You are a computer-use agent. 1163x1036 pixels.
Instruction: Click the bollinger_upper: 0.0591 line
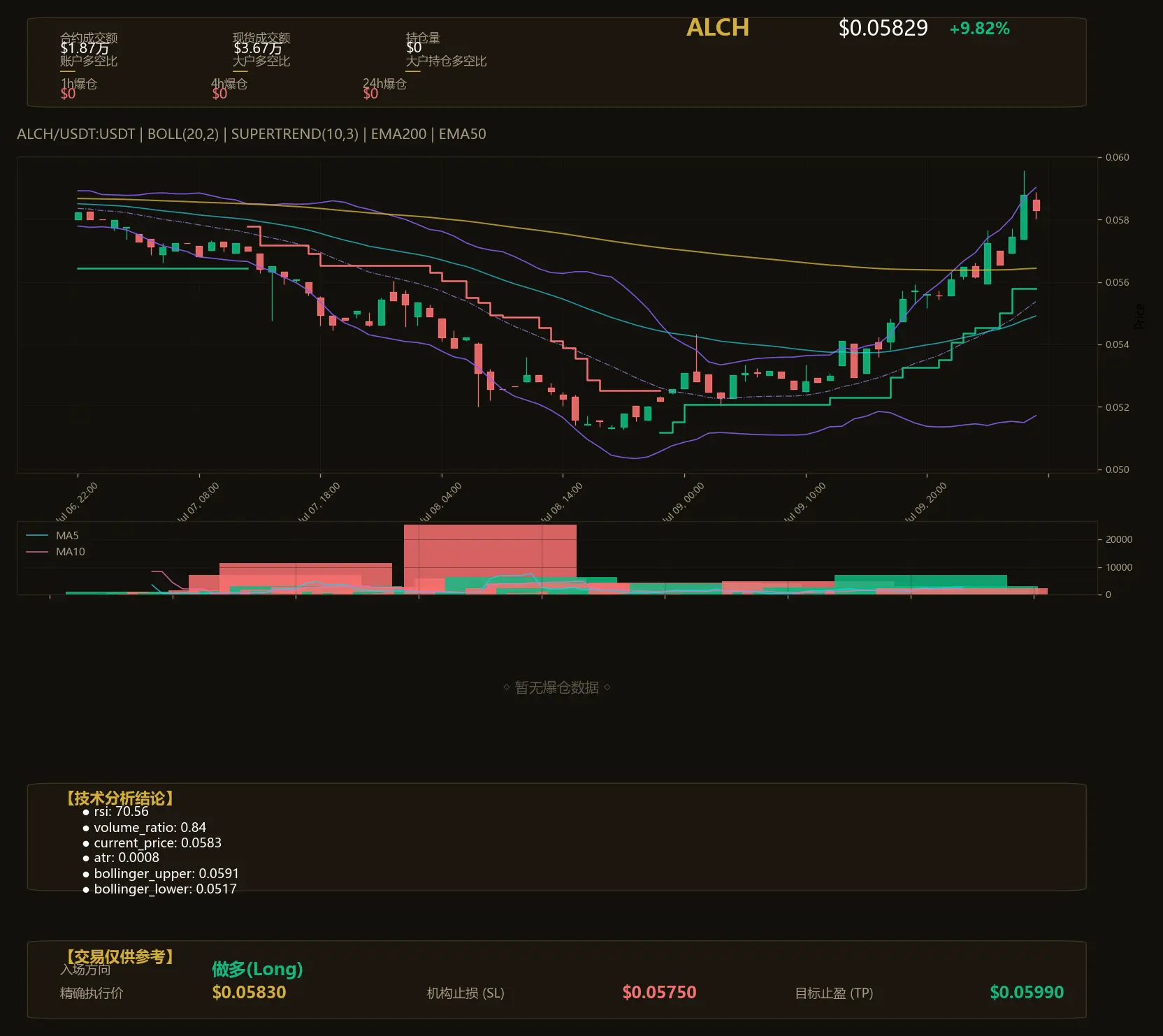[160, 874]
